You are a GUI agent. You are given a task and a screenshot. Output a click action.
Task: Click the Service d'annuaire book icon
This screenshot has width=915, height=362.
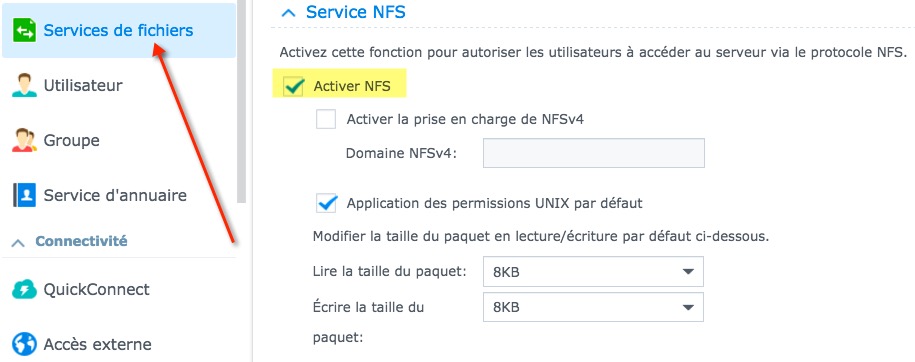[x=24, y=195]
